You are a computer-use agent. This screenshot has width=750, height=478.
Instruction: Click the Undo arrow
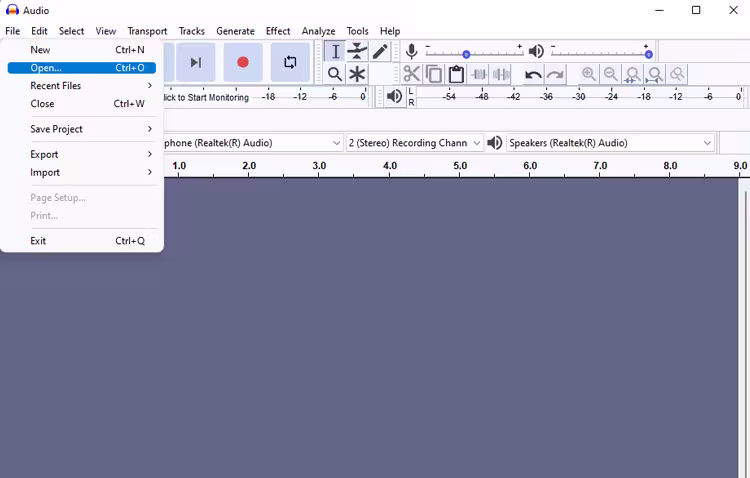click(533, 75)
